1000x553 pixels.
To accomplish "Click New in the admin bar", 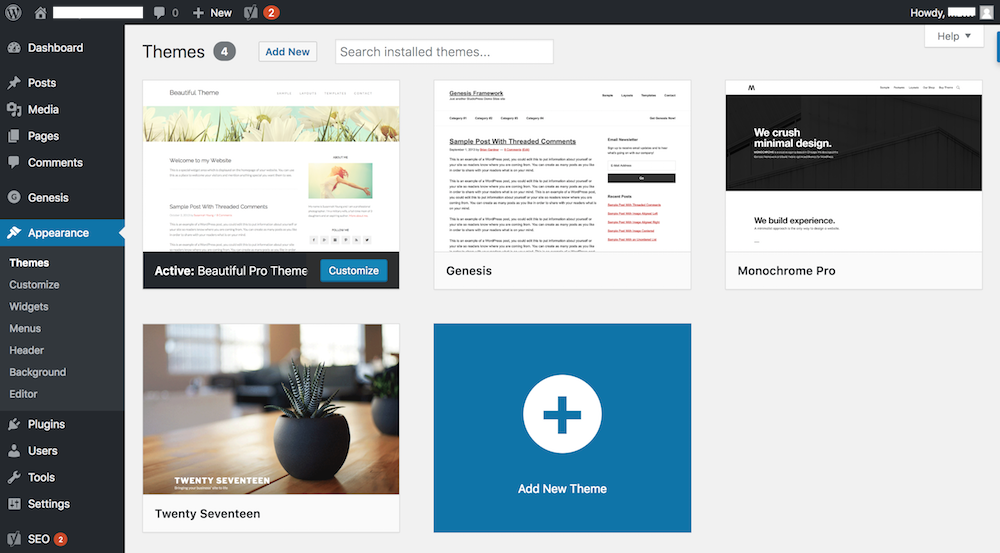I will tap(221, 13).
